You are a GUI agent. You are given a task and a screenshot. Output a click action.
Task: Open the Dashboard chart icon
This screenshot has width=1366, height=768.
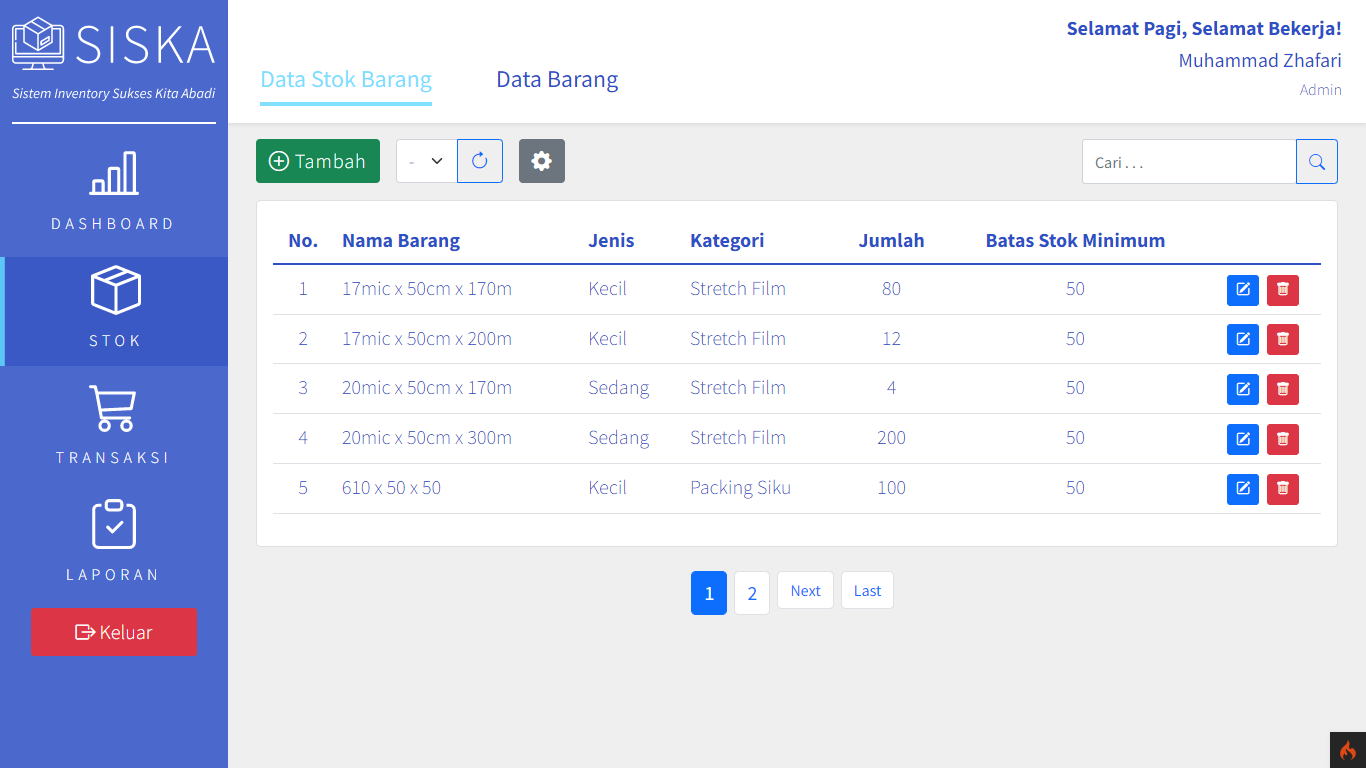[x=114, y=174]
